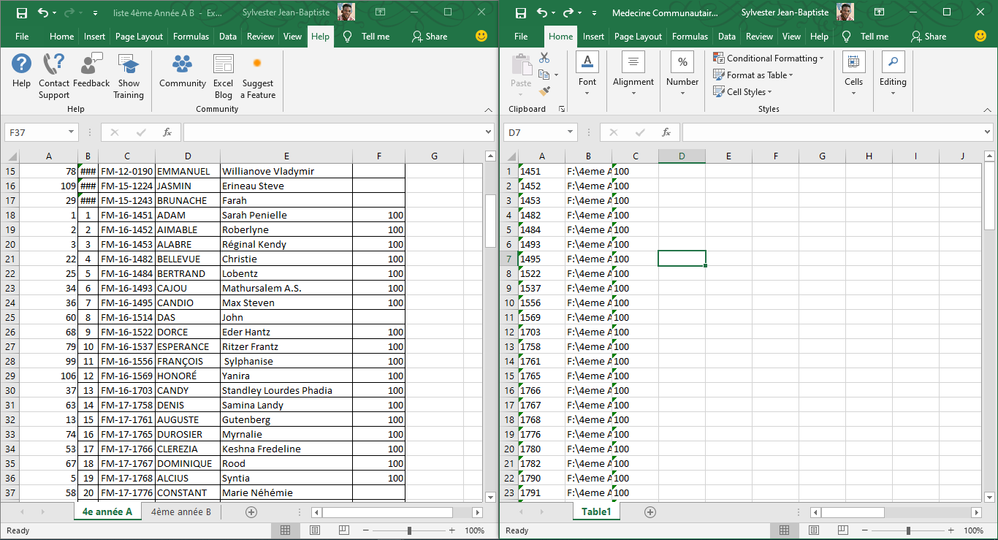
Task: Open Formulas tab in left window
Action: click(191, 36)
